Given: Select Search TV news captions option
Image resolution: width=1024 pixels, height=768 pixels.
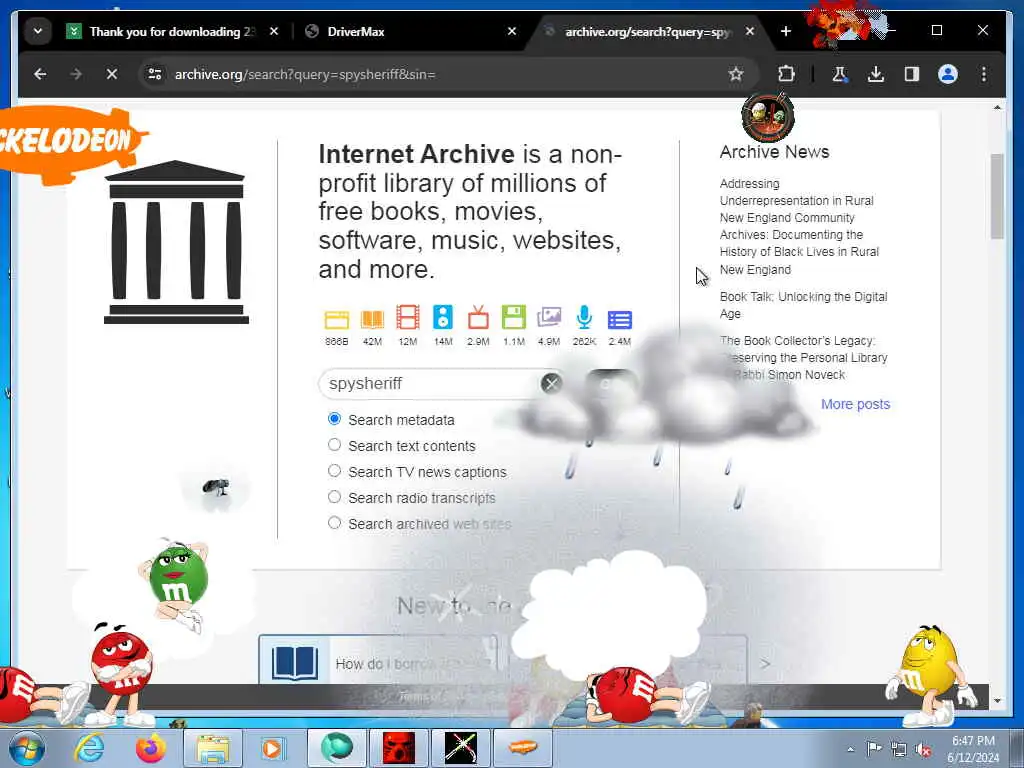Looking at the screenshot, I should point(334,471).
